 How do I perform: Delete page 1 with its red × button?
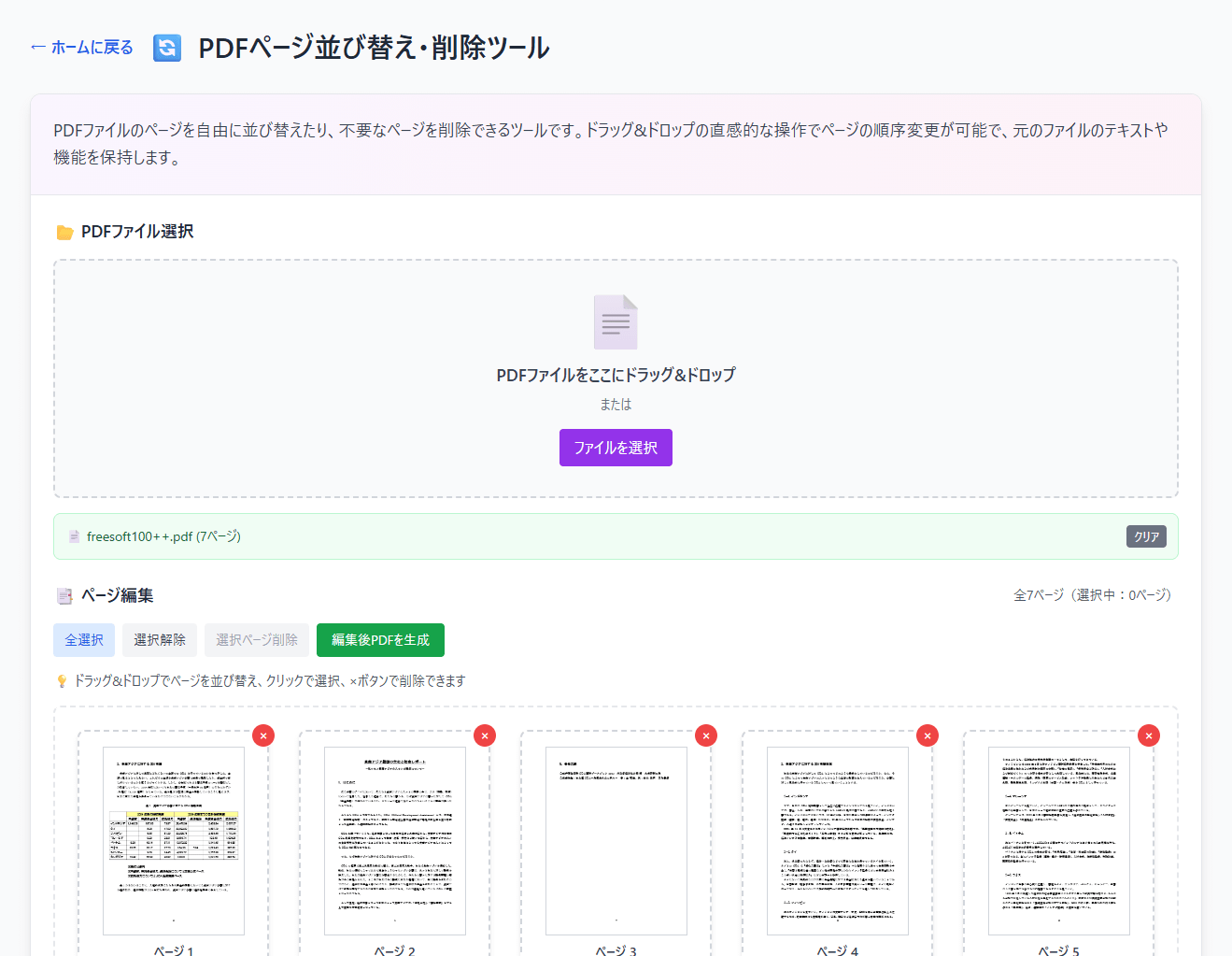[263, 735]
